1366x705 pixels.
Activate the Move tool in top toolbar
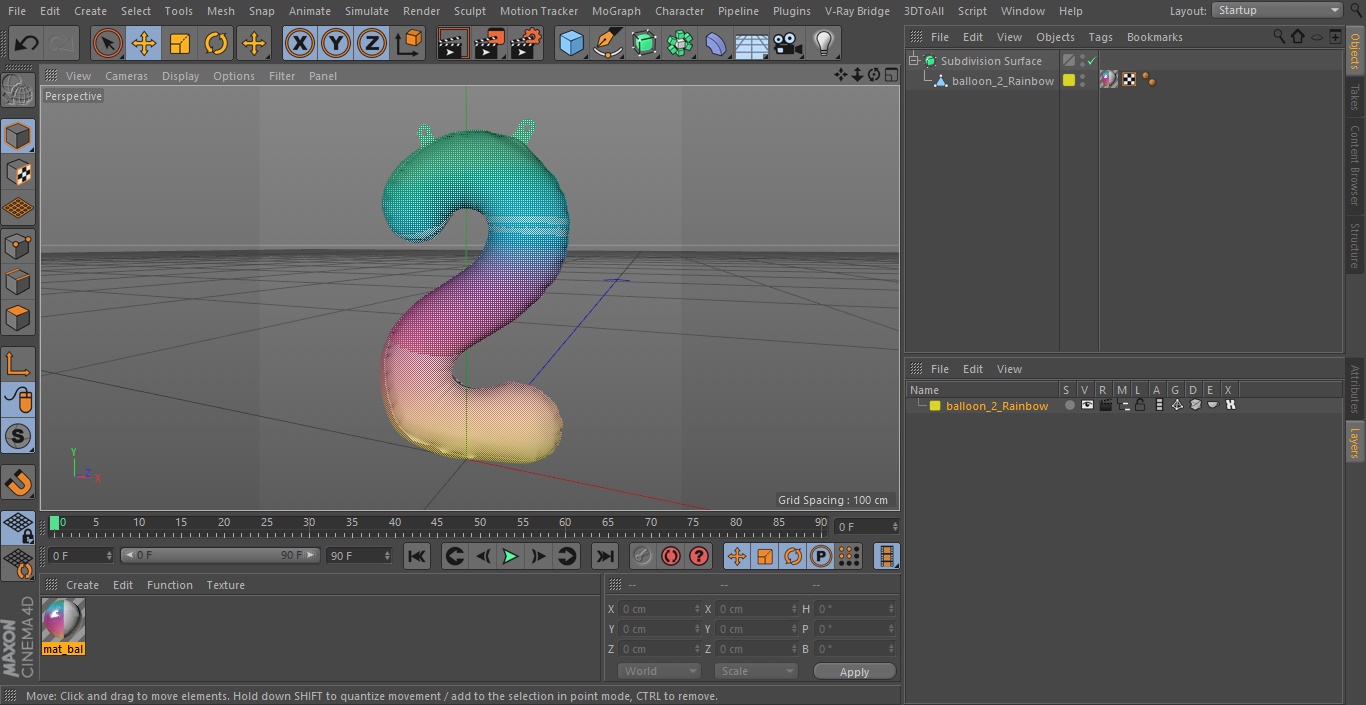144,43
